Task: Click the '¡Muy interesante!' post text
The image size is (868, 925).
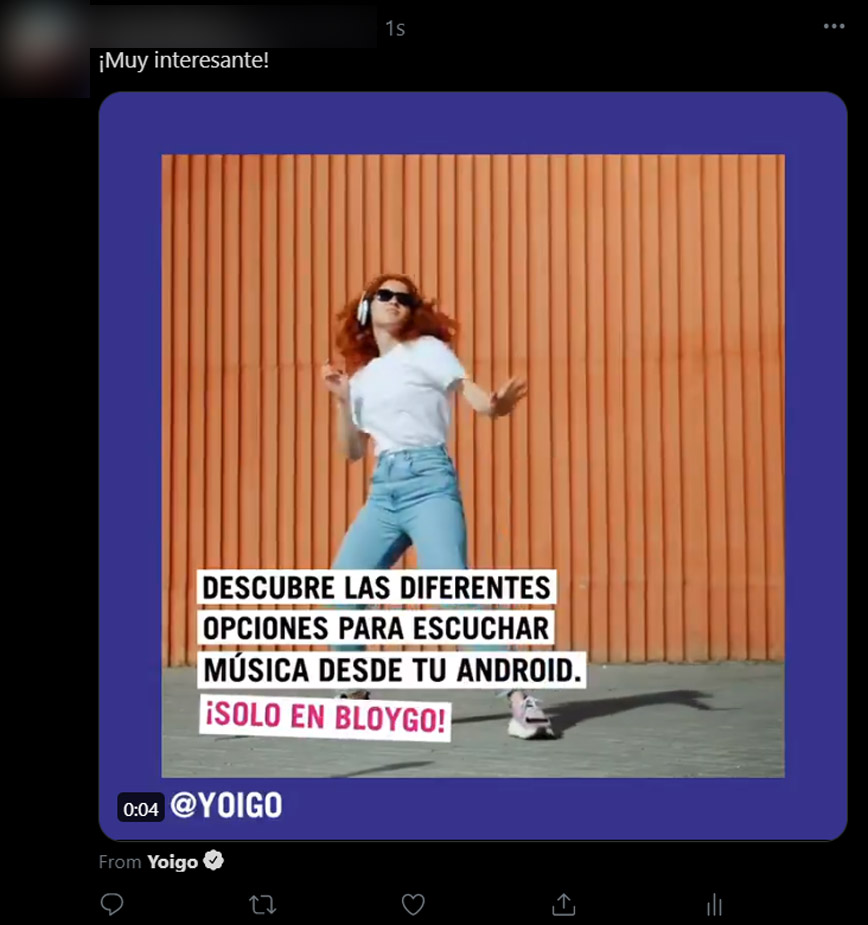Action: 184,60
